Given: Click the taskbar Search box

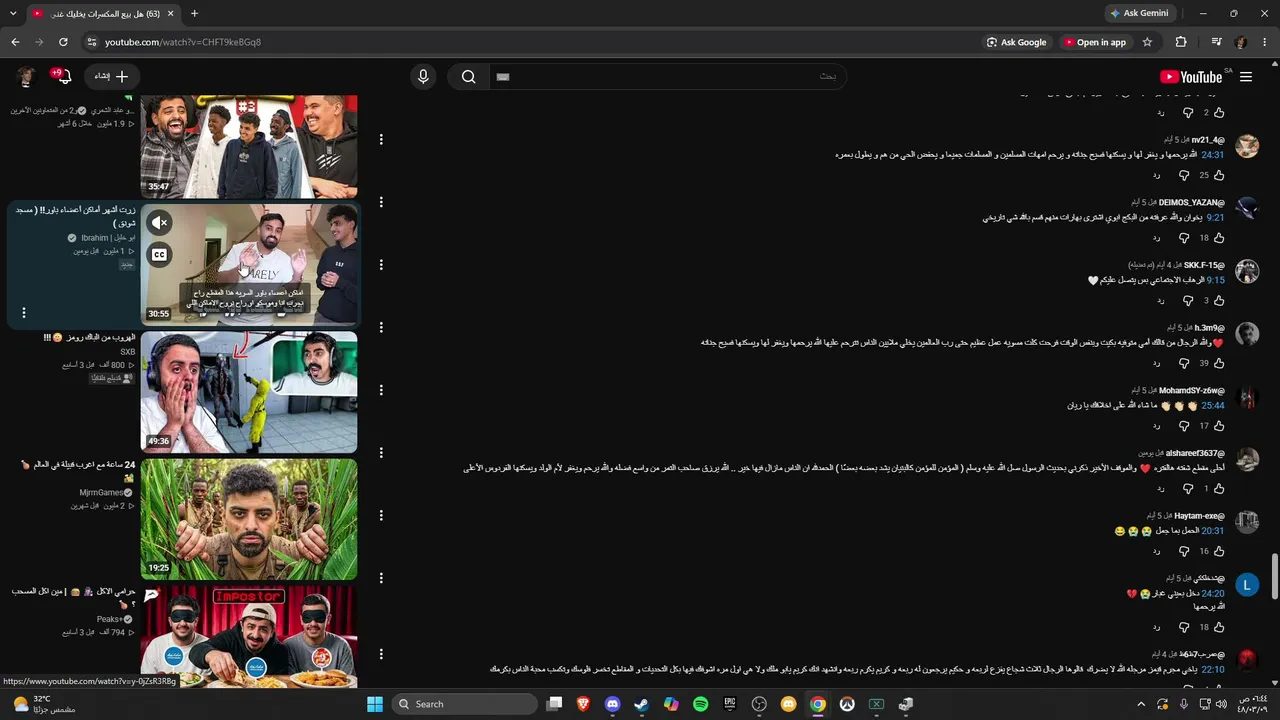Looking at the screenshot, I should [463, 704].
